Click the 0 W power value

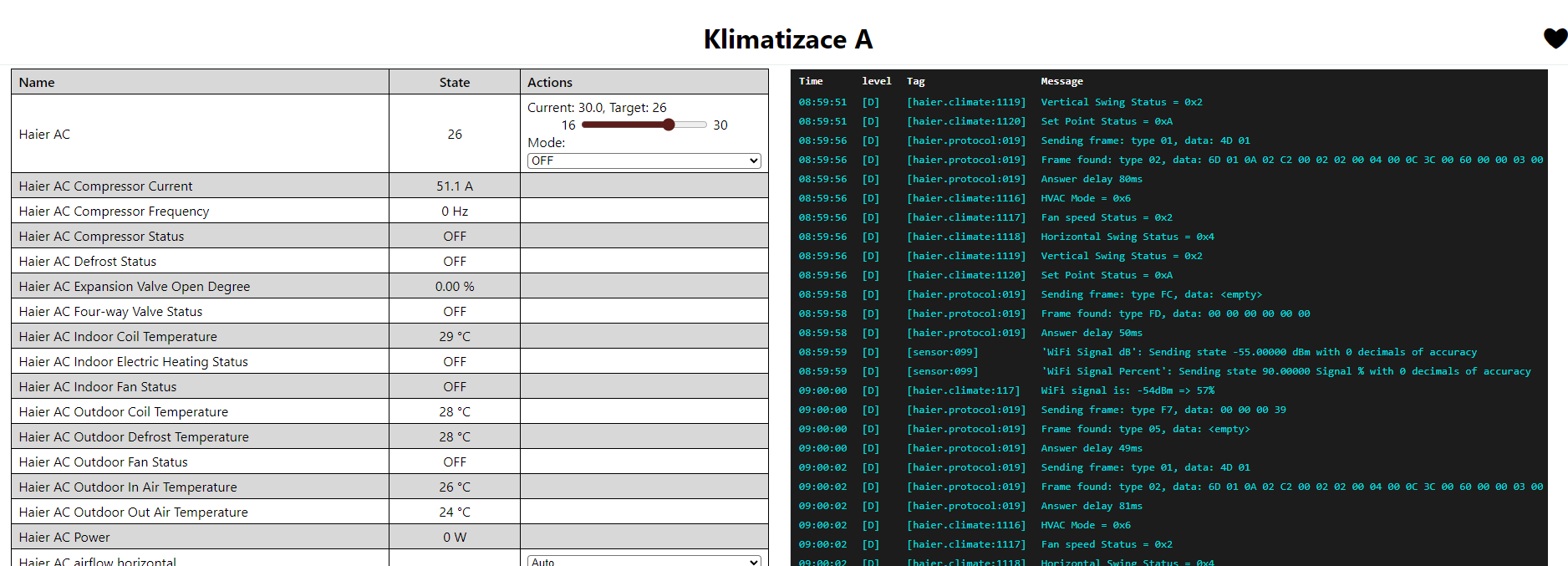click(x=455, y=537)
